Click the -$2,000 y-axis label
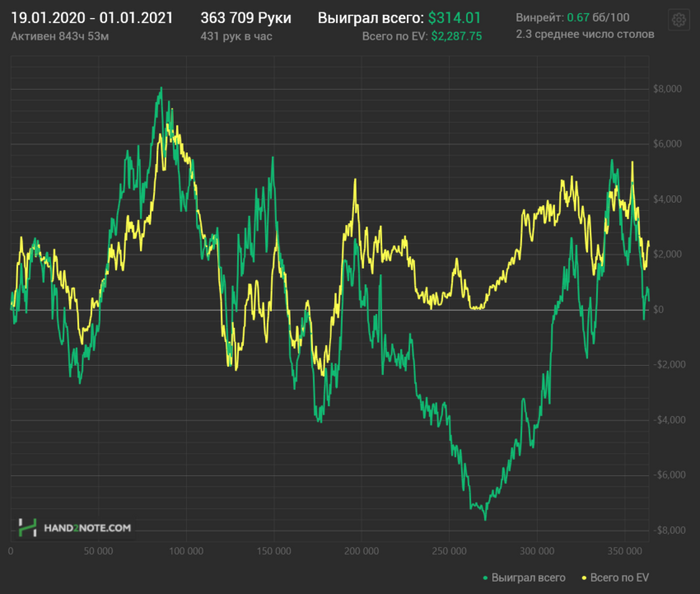Viewport: 700px width, 594px height. pos(669,364)
